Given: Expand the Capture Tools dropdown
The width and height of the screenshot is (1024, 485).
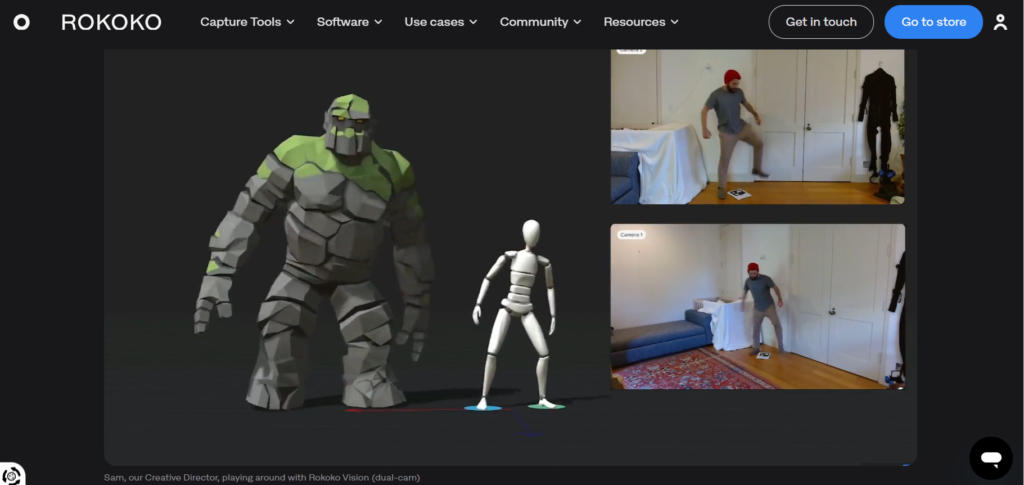Looking at the screenshot, I should tap(247, 22).
